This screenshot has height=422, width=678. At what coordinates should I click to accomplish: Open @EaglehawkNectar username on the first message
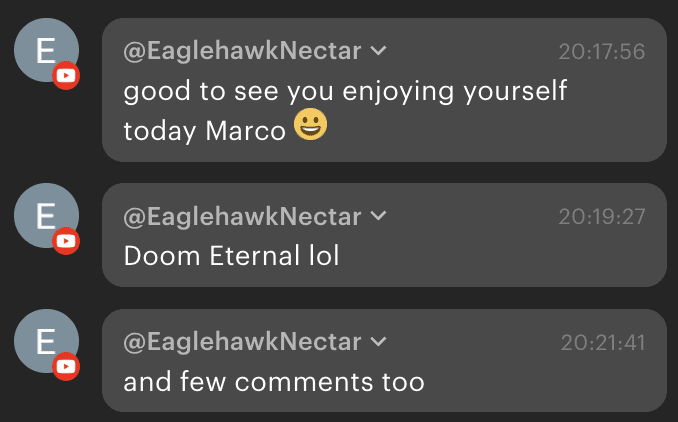pyautogui.click(x=242, y=51)
